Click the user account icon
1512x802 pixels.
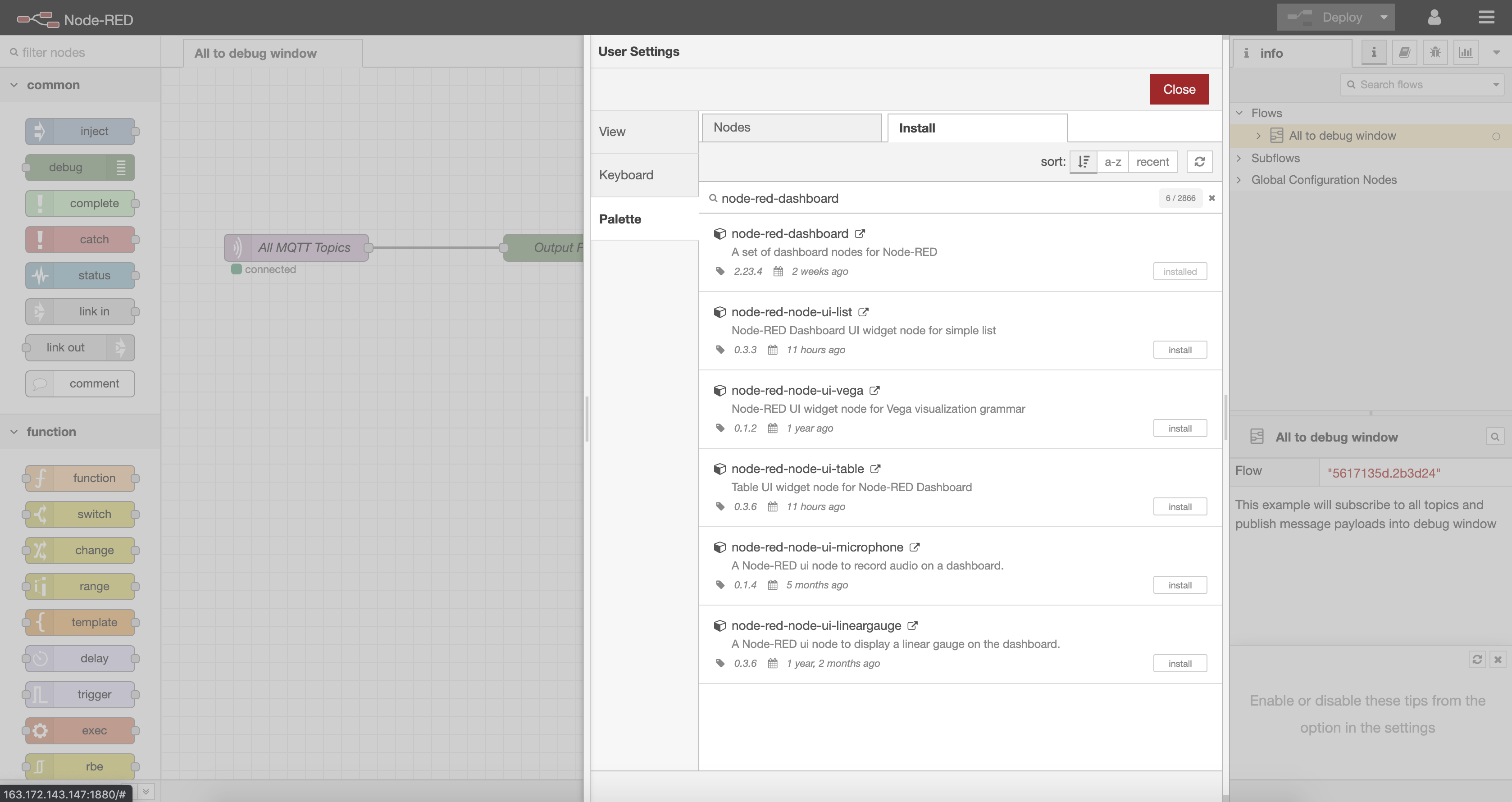click(x=1434, y=17)
